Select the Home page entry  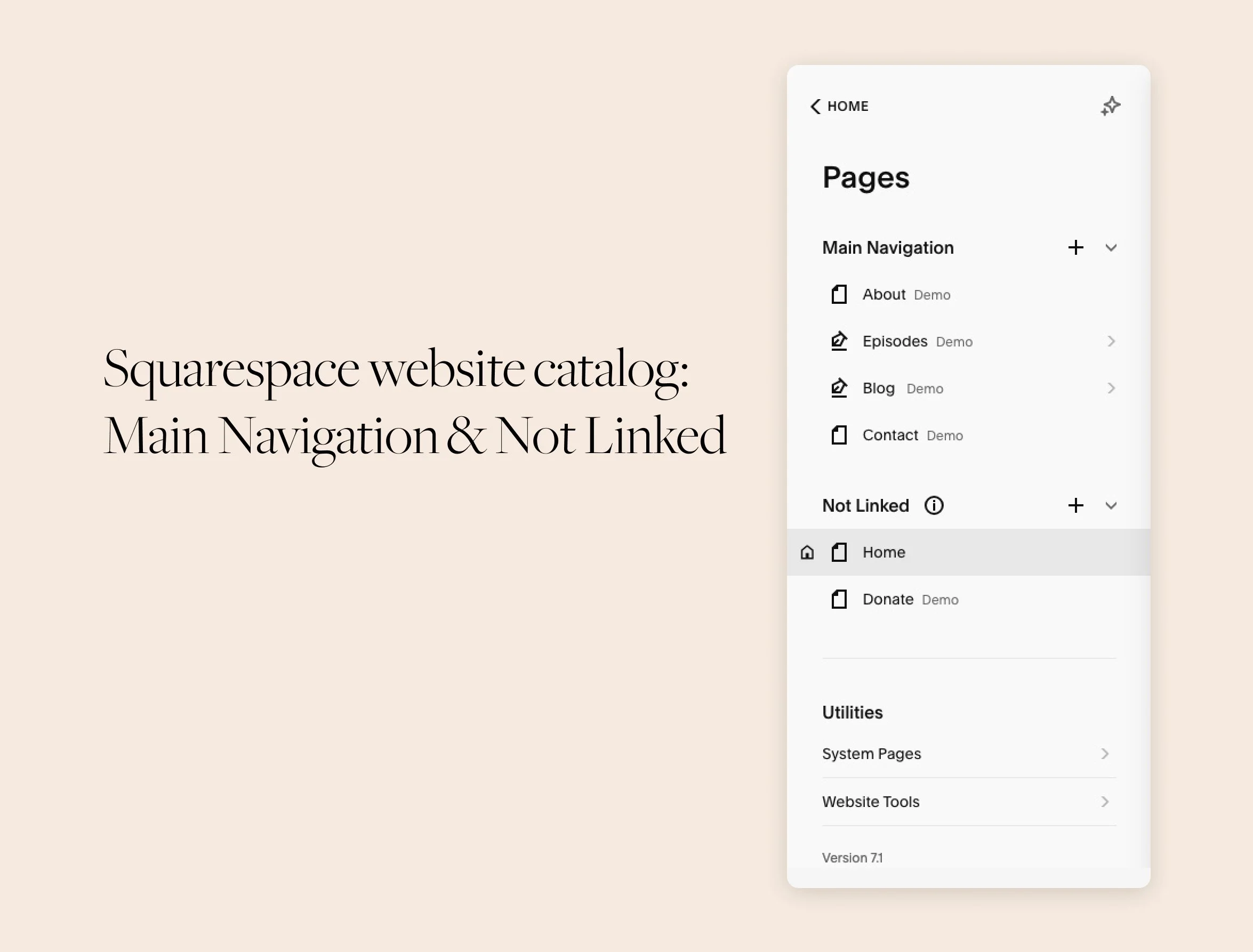coord(884,553)
